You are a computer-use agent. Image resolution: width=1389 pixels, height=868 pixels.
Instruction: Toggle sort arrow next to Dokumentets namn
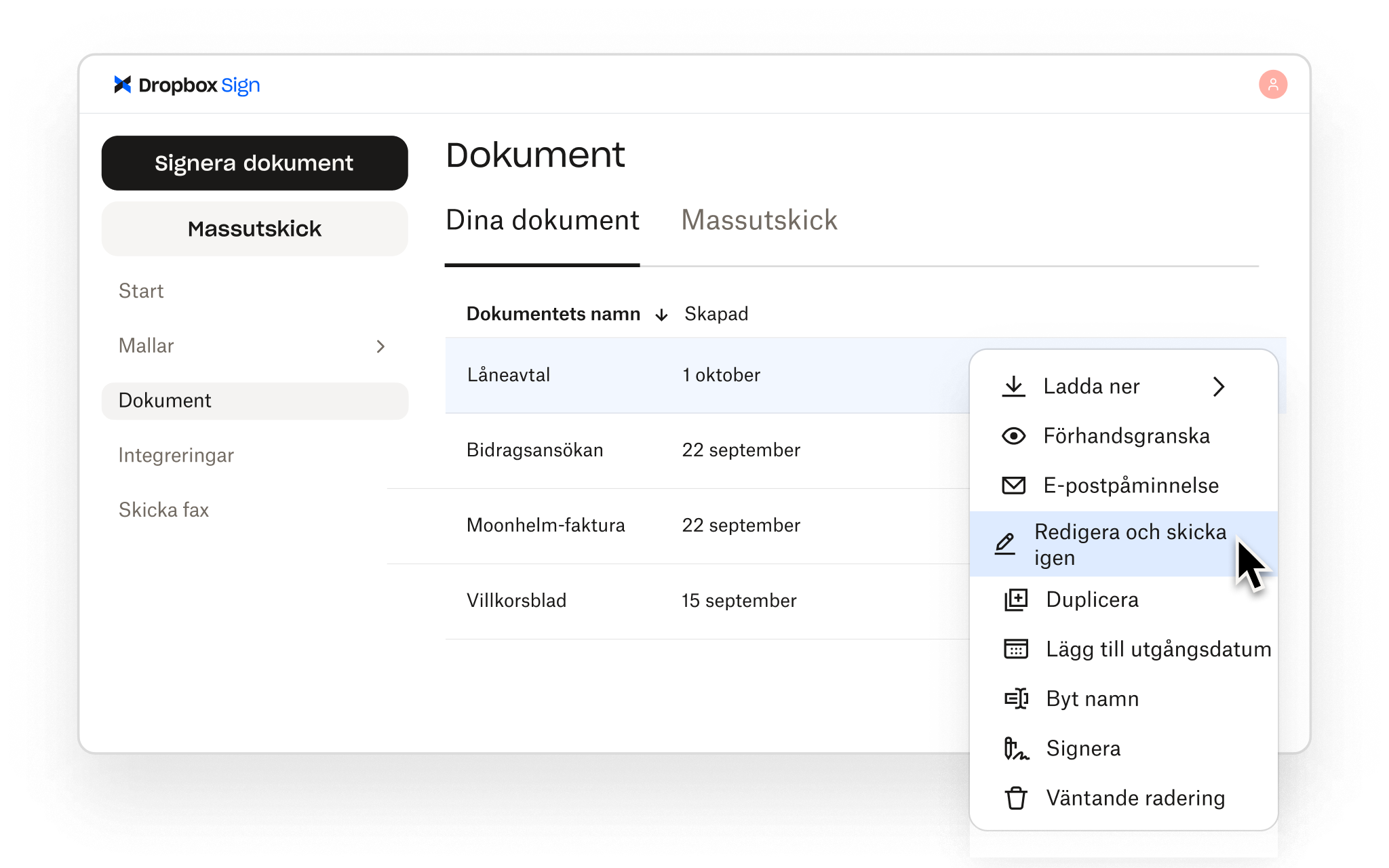[x=662, y=315]
